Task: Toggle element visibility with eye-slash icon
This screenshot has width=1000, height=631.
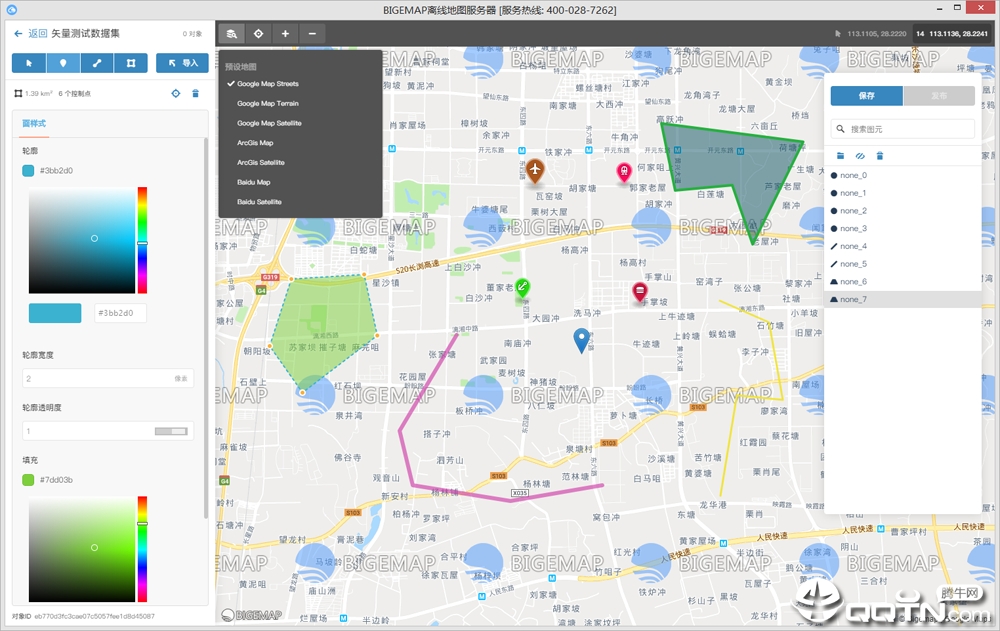Action: tap(860, 156)
